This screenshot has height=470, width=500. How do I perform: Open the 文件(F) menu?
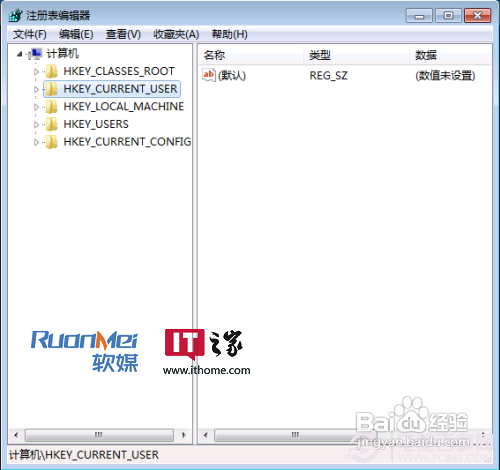[x=30, y=34]
